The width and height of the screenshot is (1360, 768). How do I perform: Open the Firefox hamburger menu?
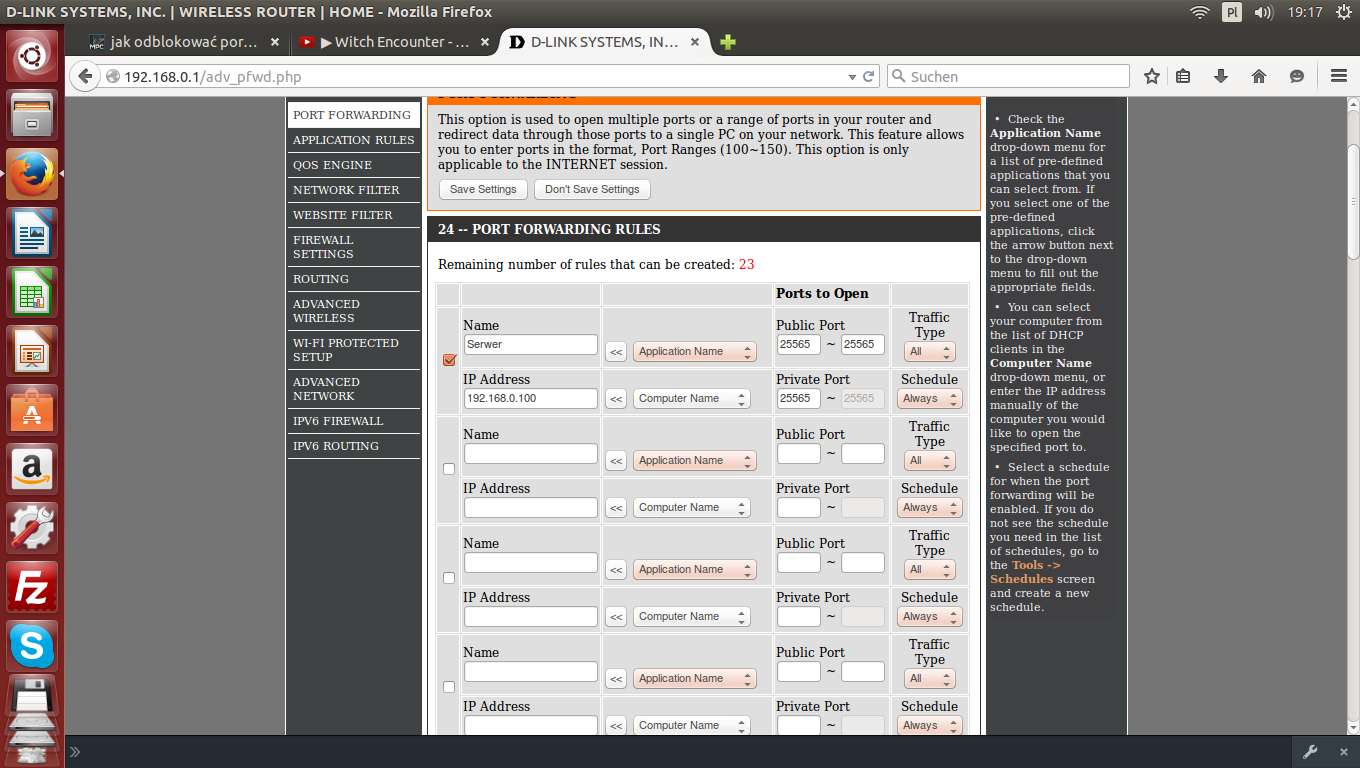pos(1340,76)
